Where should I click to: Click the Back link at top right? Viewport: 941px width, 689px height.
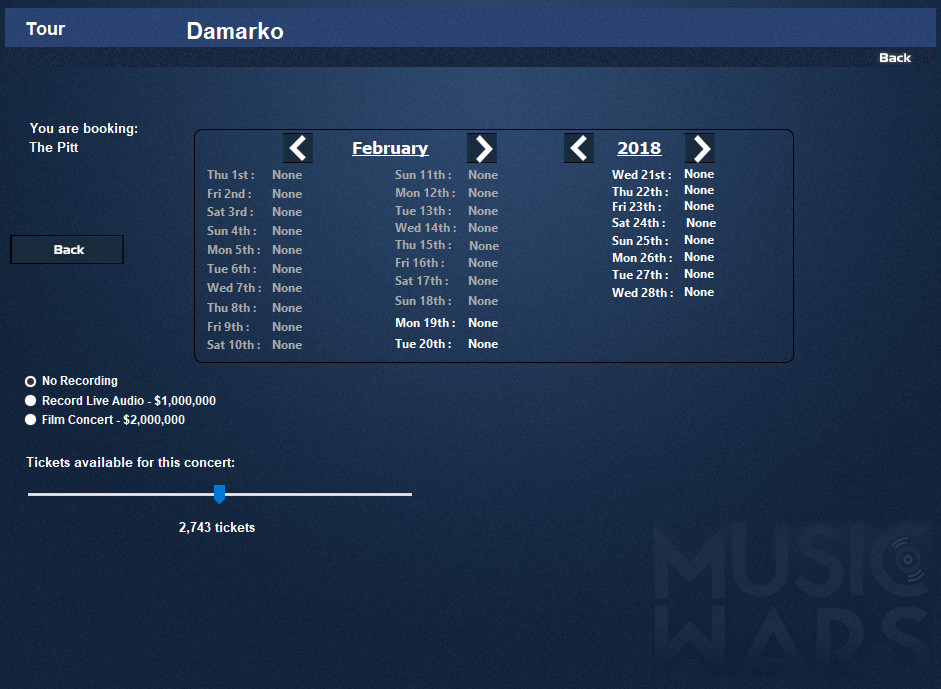[894, 57]
